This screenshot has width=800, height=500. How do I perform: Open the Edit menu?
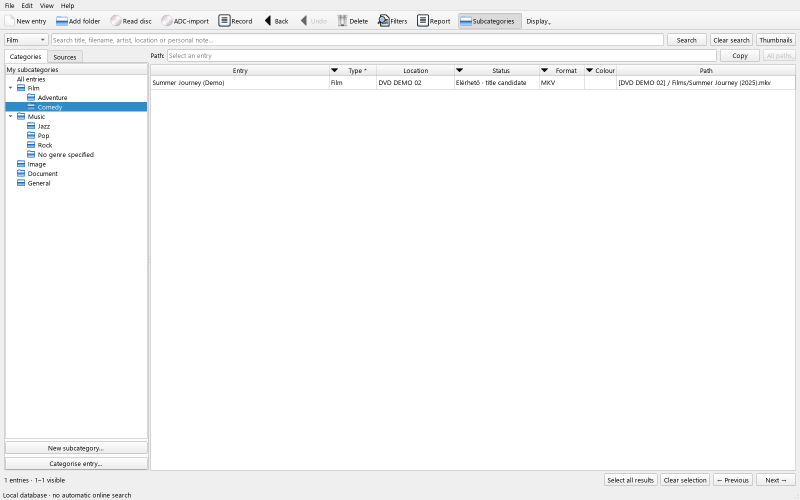(27, 6)
